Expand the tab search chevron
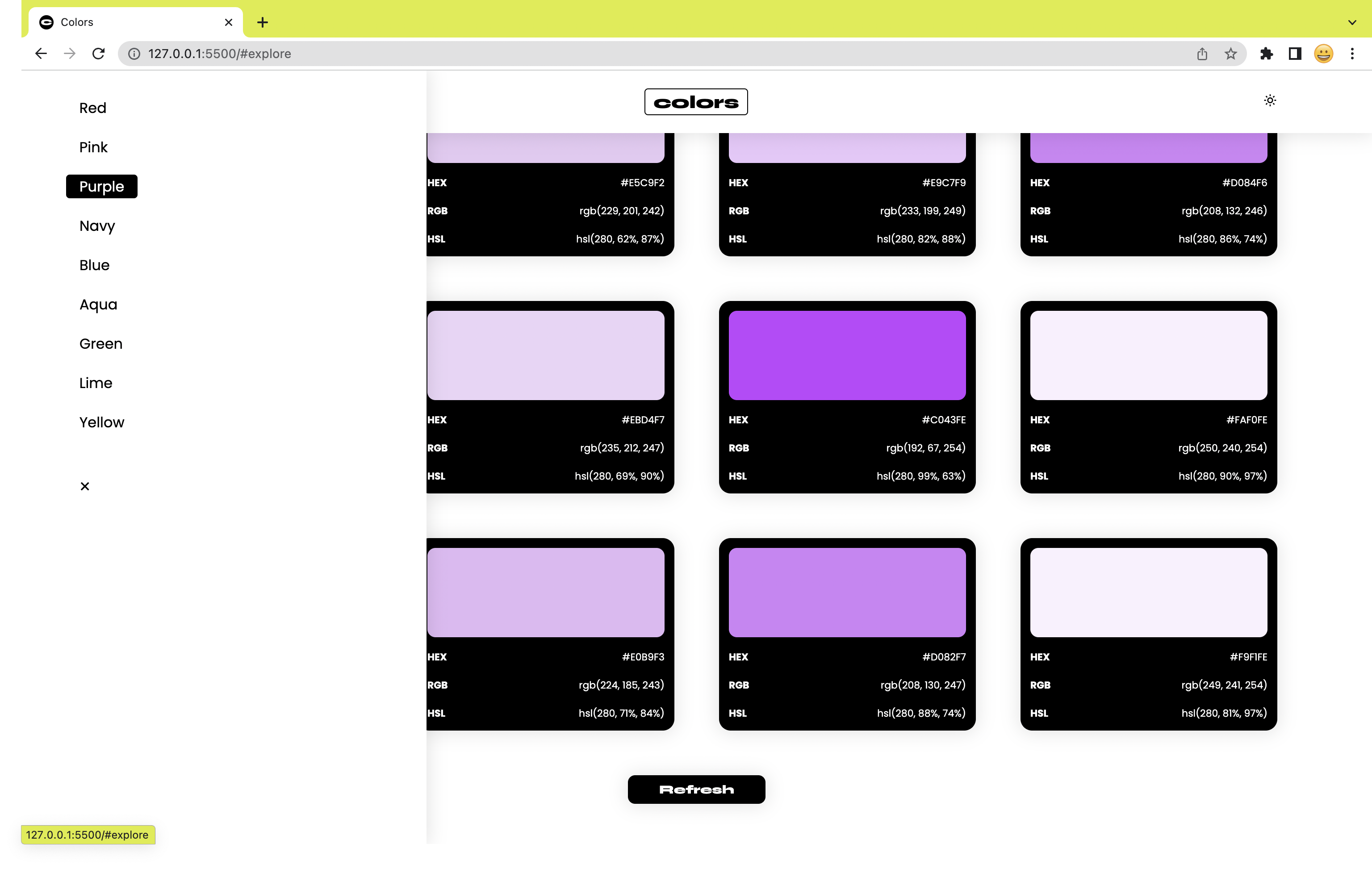 tap(1352, 22)
